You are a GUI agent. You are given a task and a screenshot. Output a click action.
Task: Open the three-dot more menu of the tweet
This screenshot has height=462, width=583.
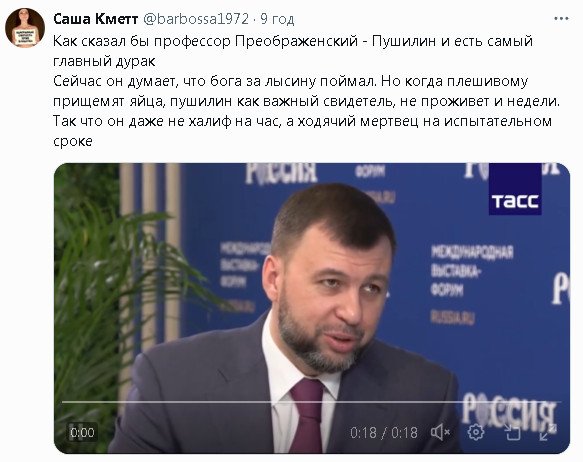561,19
